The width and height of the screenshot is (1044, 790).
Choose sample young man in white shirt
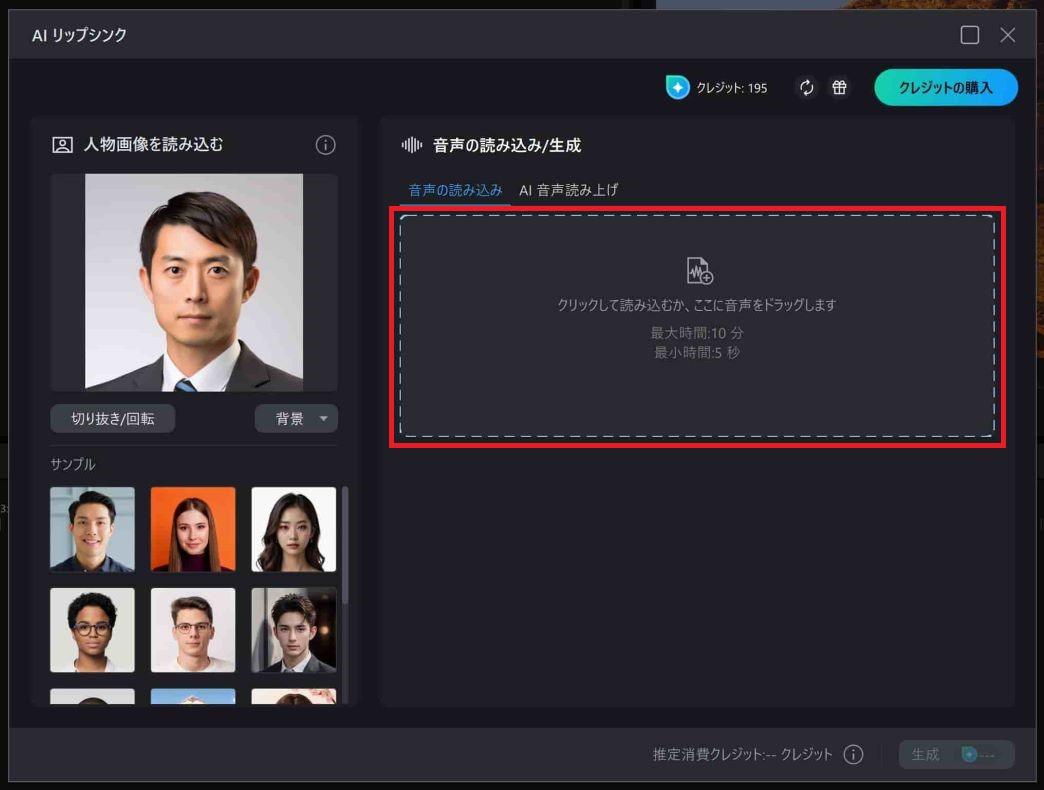(193, 630)
